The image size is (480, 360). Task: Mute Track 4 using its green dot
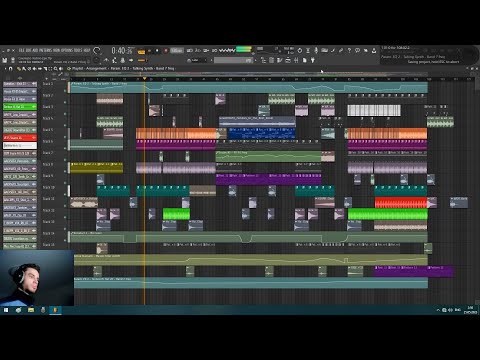click(65, 125)
